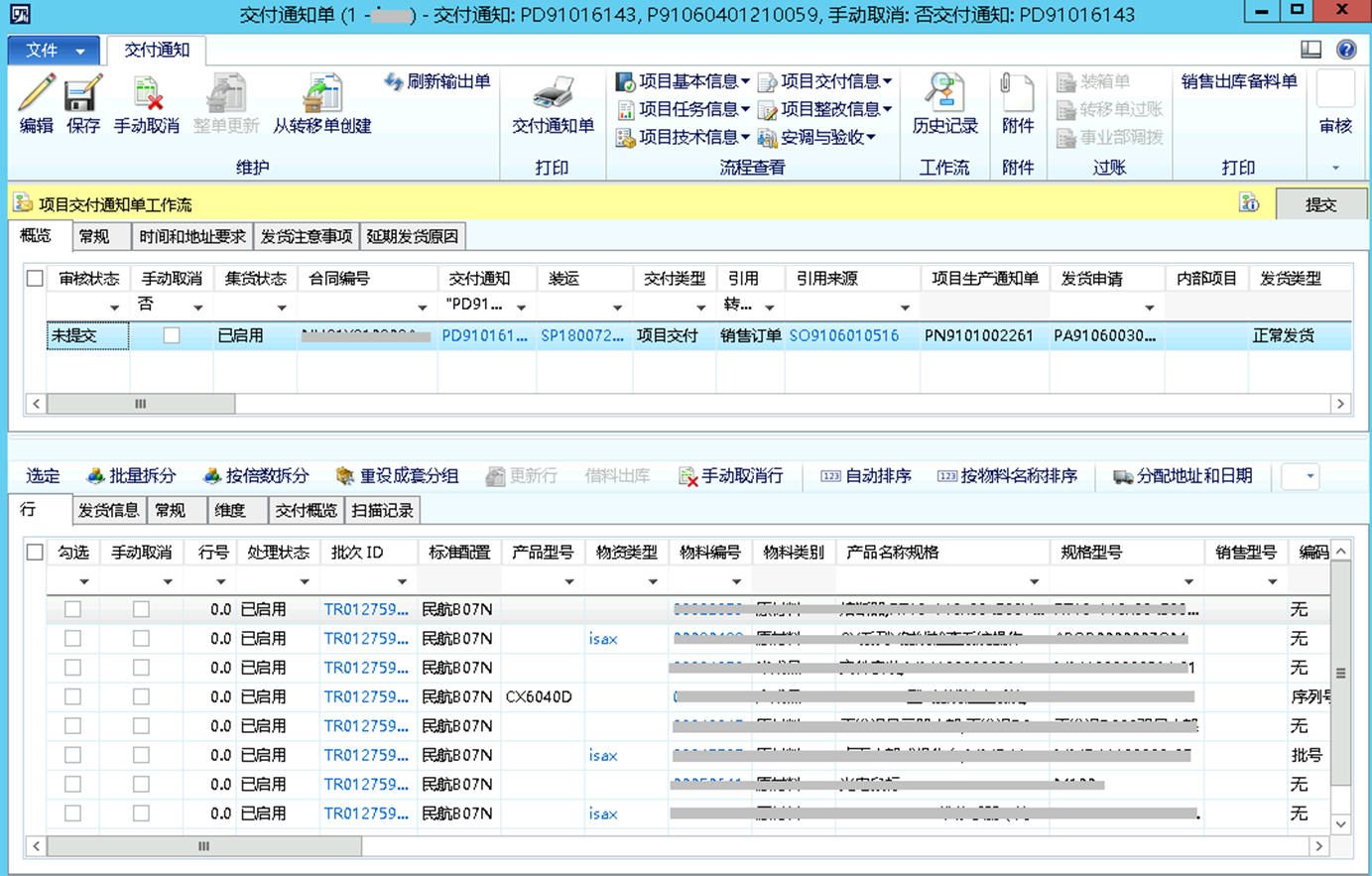Viewport: 1372px width, 876px height.
Task: Open first TR012759... batch link
Action: pos(366,609)
